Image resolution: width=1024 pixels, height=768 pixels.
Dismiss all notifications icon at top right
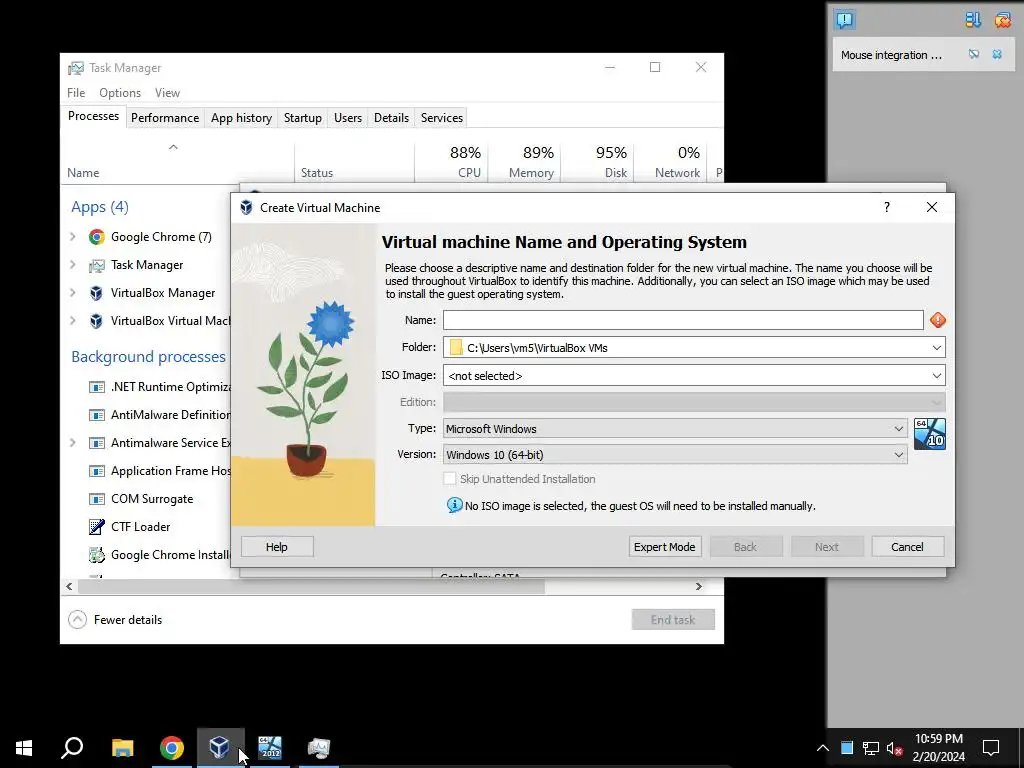1002,20
